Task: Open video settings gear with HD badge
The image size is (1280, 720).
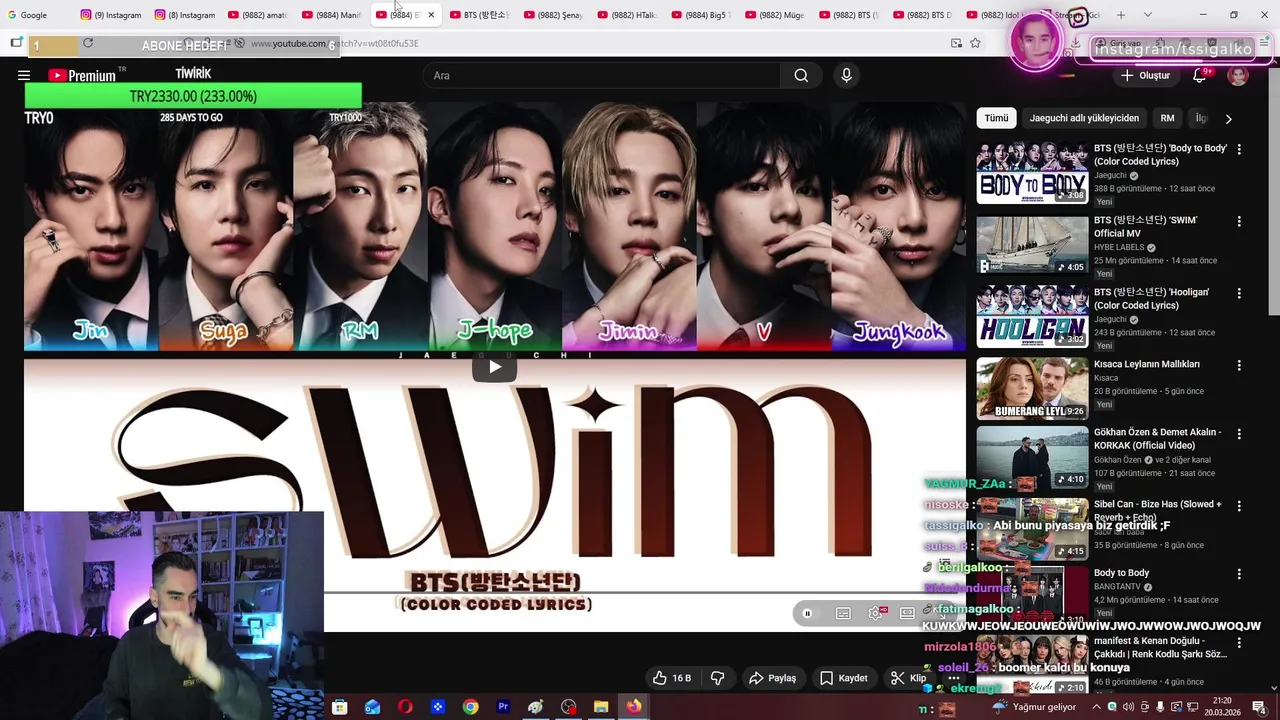Action: (877, 613)
